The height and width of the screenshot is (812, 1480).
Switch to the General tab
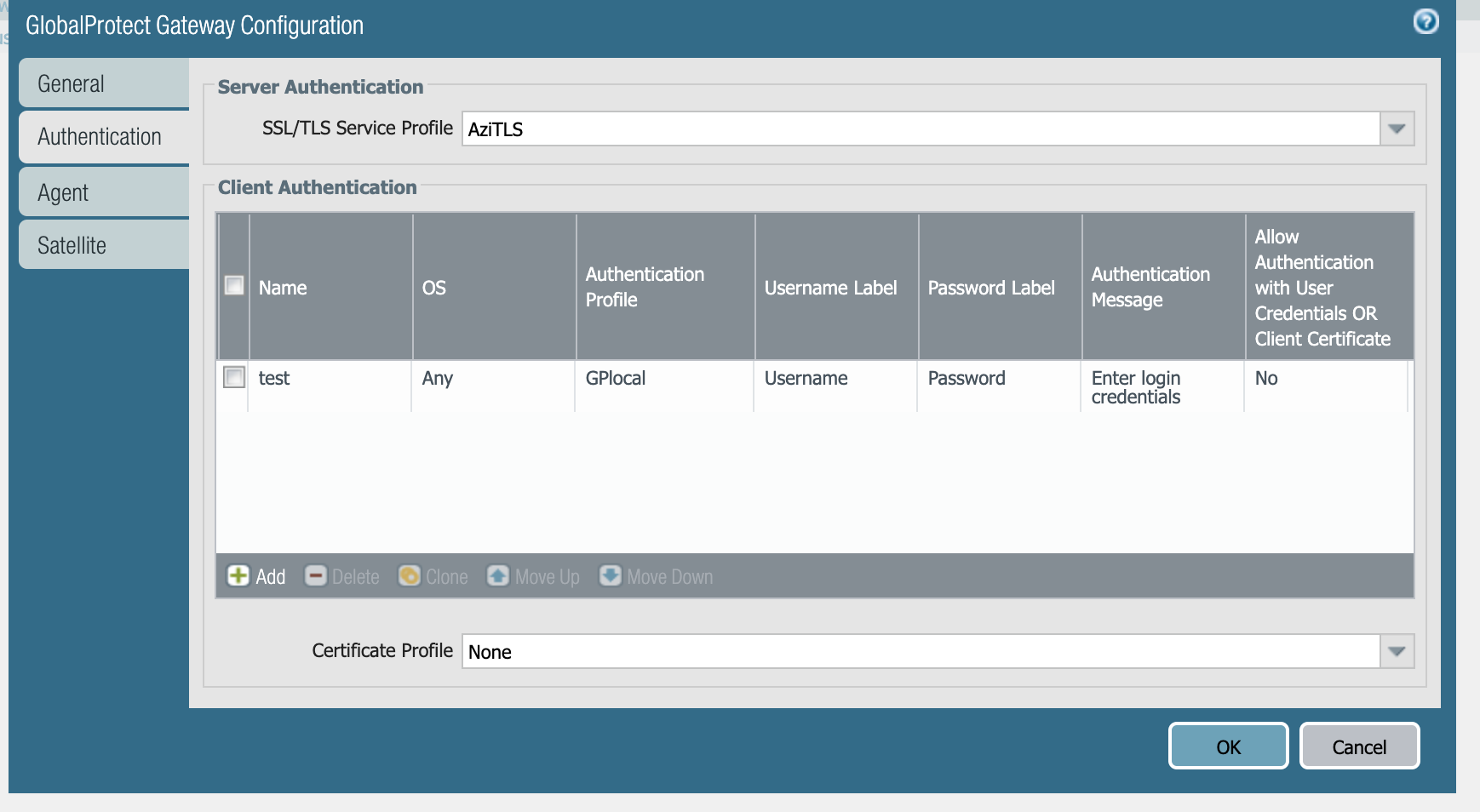pos(104,84)
